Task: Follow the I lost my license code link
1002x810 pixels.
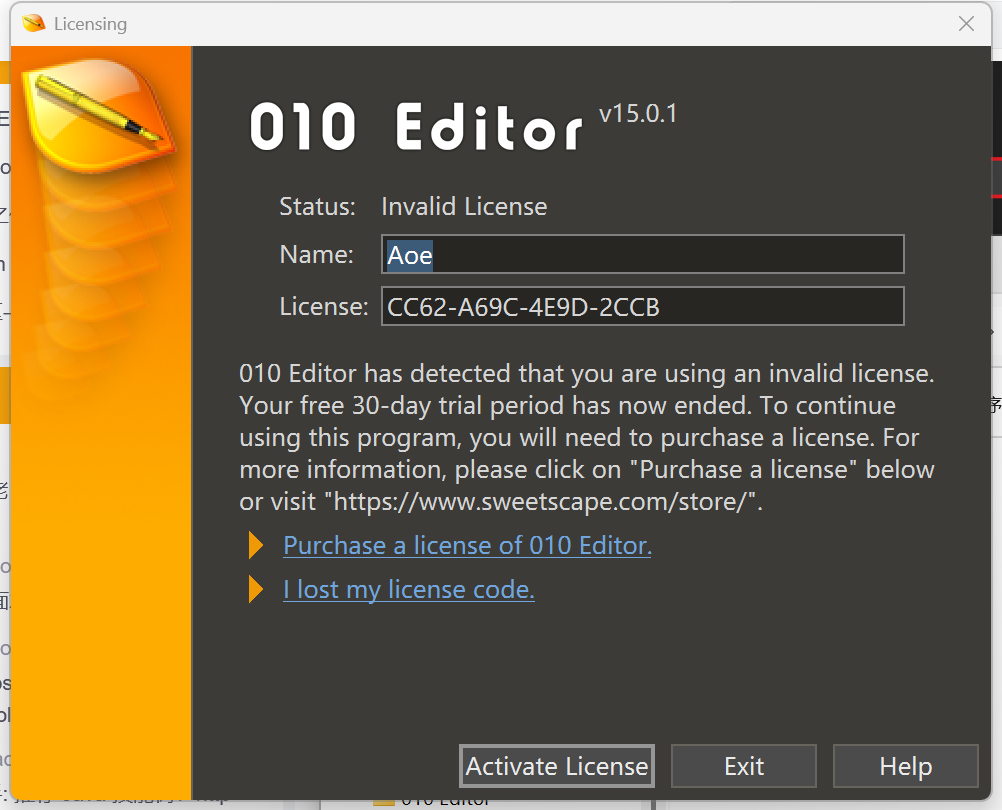Action: click(408, 590)
